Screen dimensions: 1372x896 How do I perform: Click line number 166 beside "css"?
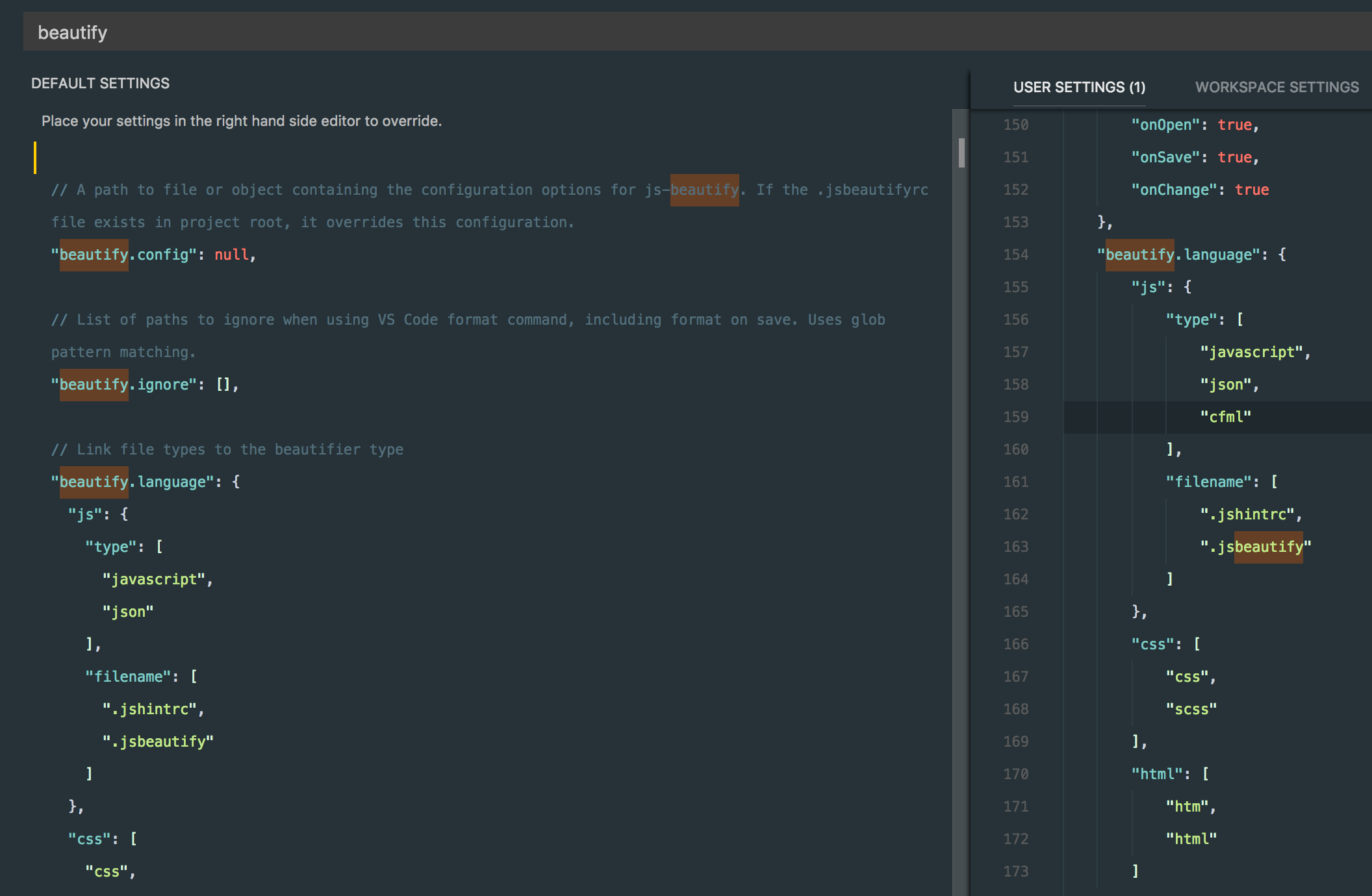coord(1015,644)
